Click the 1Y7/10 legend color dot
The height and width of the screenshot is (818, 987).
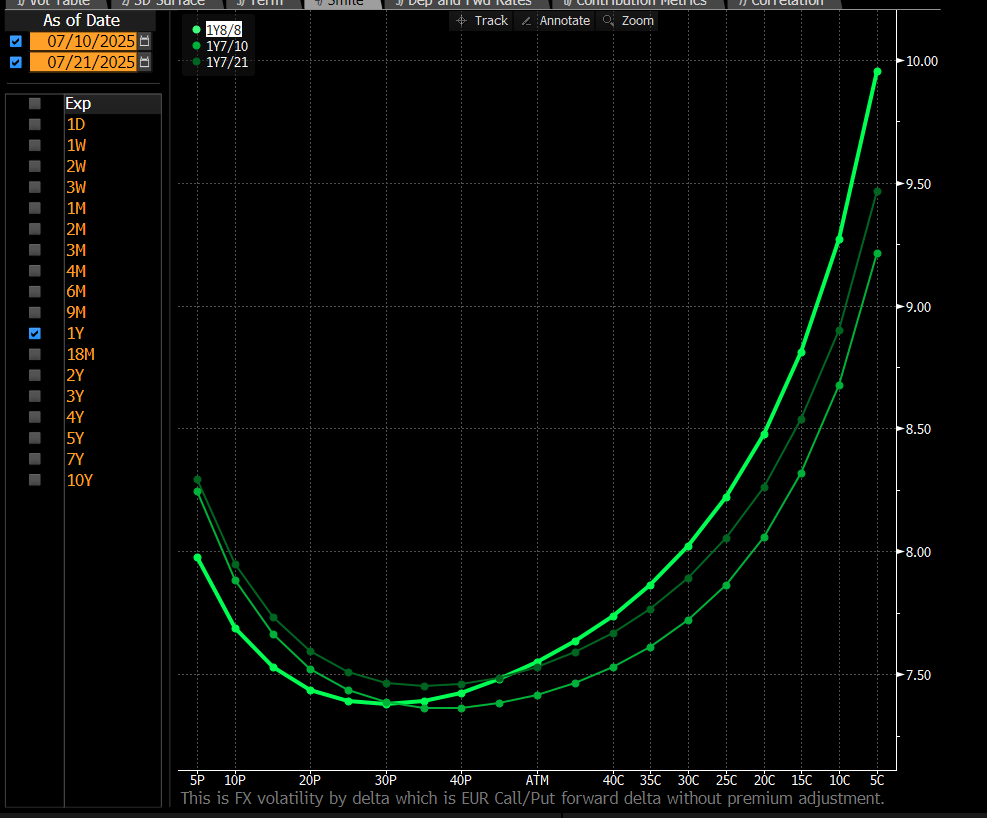tap(197, 46)
